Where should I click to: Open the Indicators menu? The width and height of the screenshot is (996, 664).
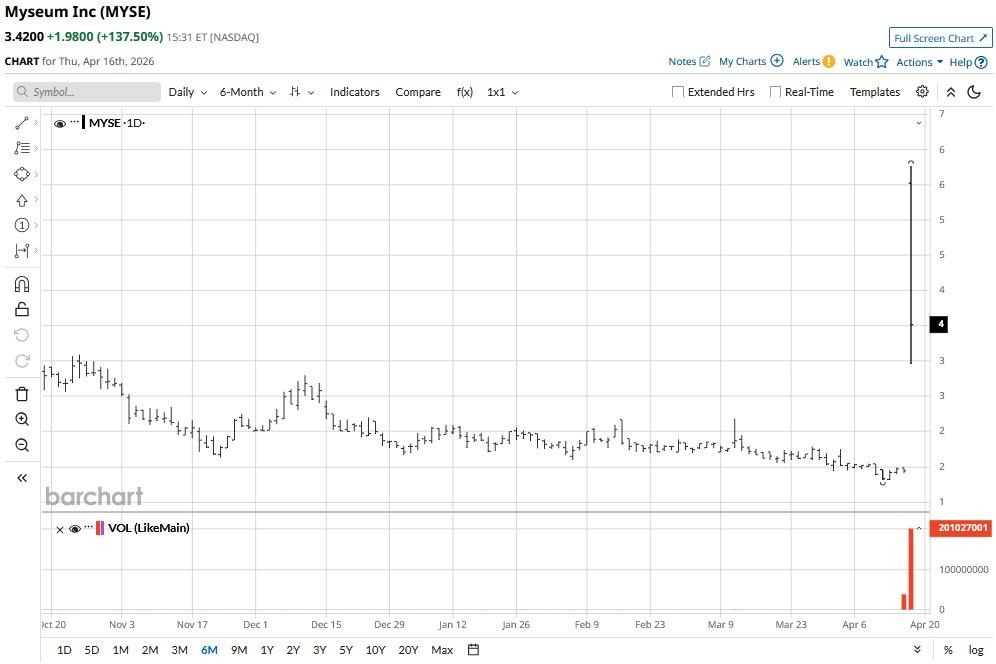354,92
